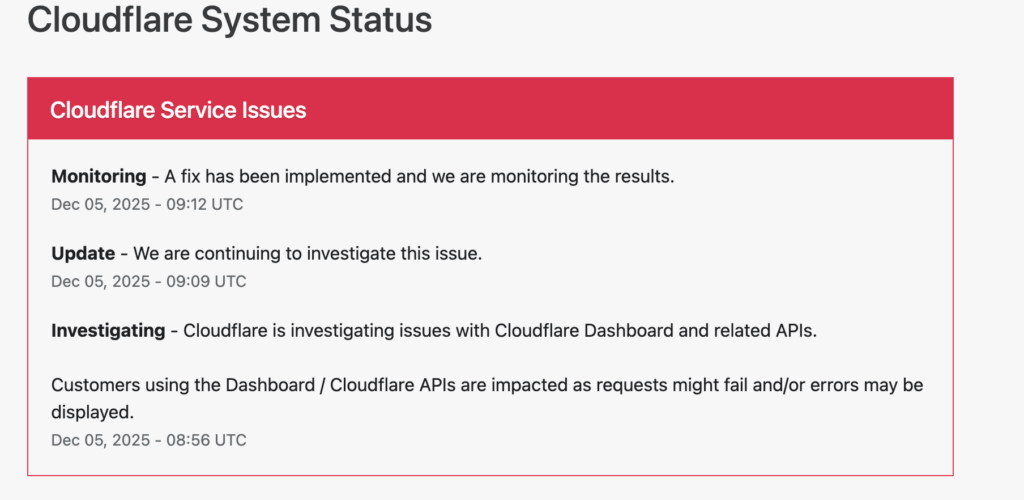Image resolution: width=1024 pixels, height=500 pixels.
Task: Click the bold "Investigating" status label
Action: pos(108,330)
